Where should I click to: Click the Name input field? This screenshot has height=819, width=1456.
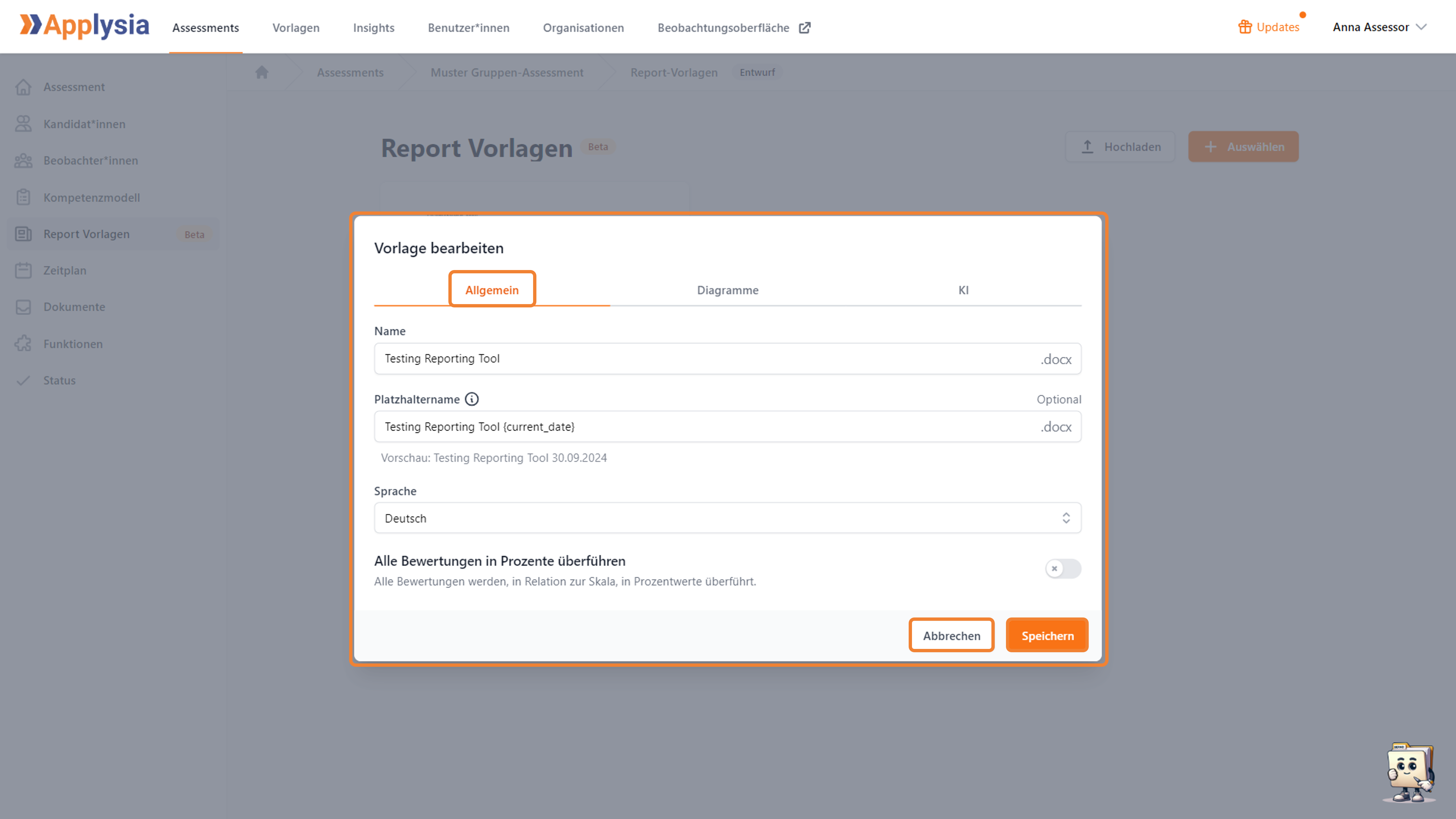[x=727, y=359]
